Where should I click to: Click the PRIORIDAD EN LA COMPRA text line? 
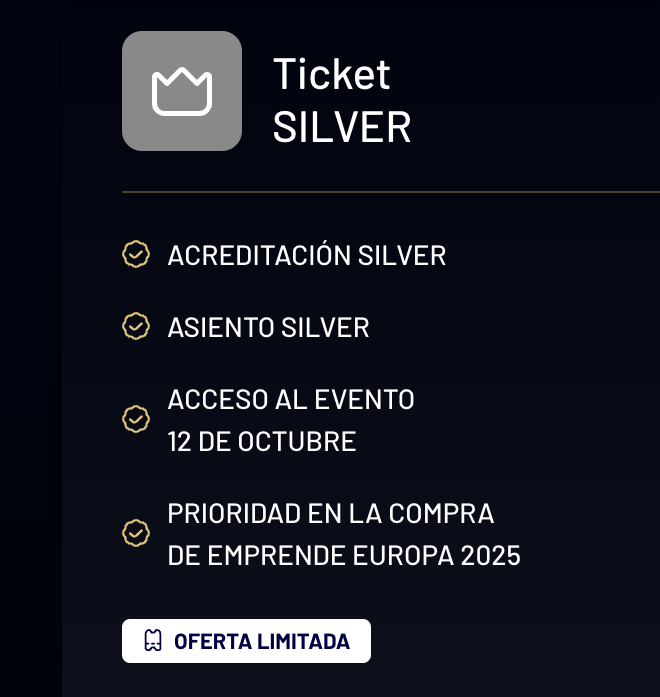coord(331,513)
